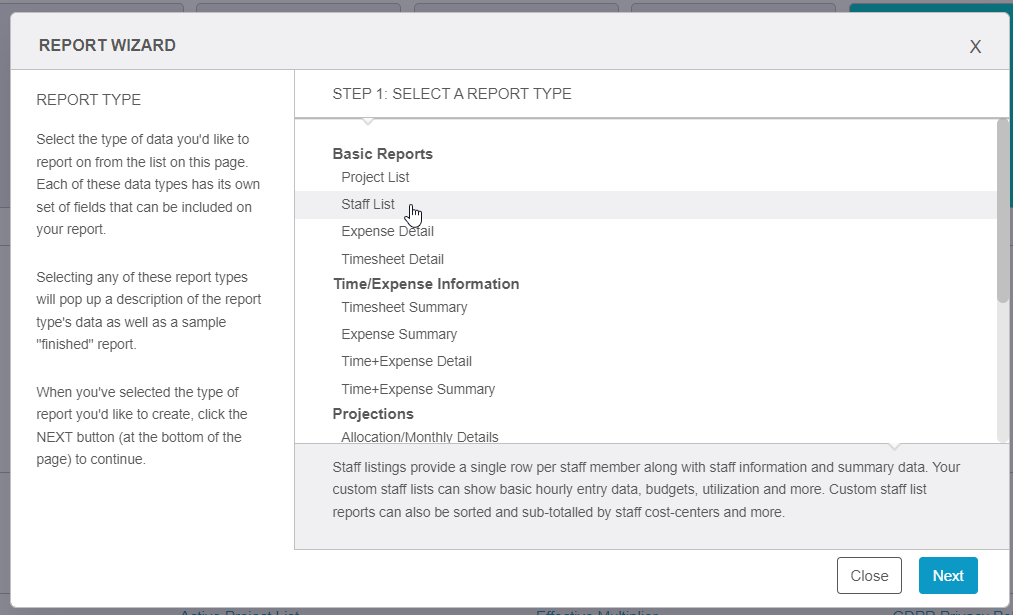Choose Staff List under Basic Reports
The image size is (1013, 615).
(x=368, y=204)
